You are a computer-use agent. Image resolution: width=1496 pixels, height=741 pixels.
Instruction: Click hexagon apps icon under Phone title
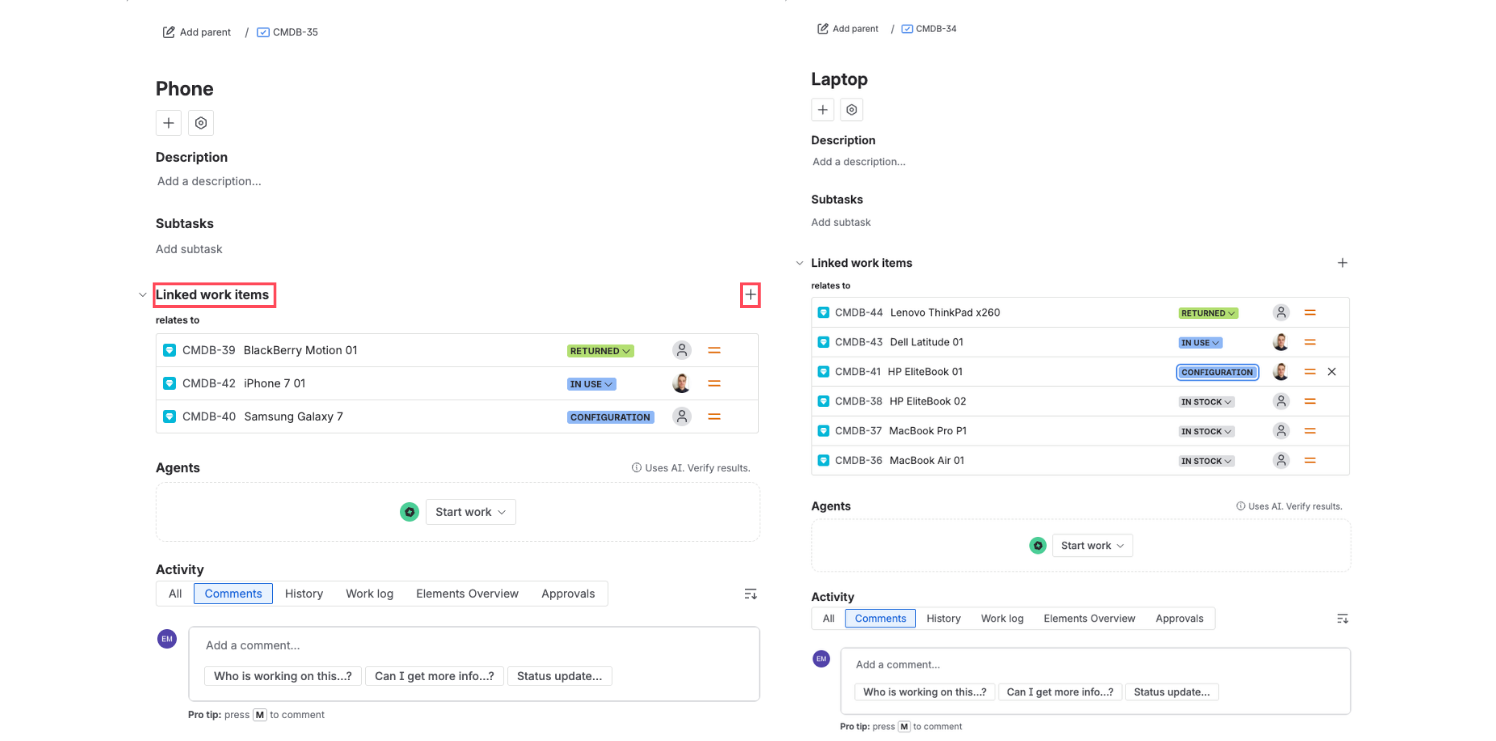[201, 123]
